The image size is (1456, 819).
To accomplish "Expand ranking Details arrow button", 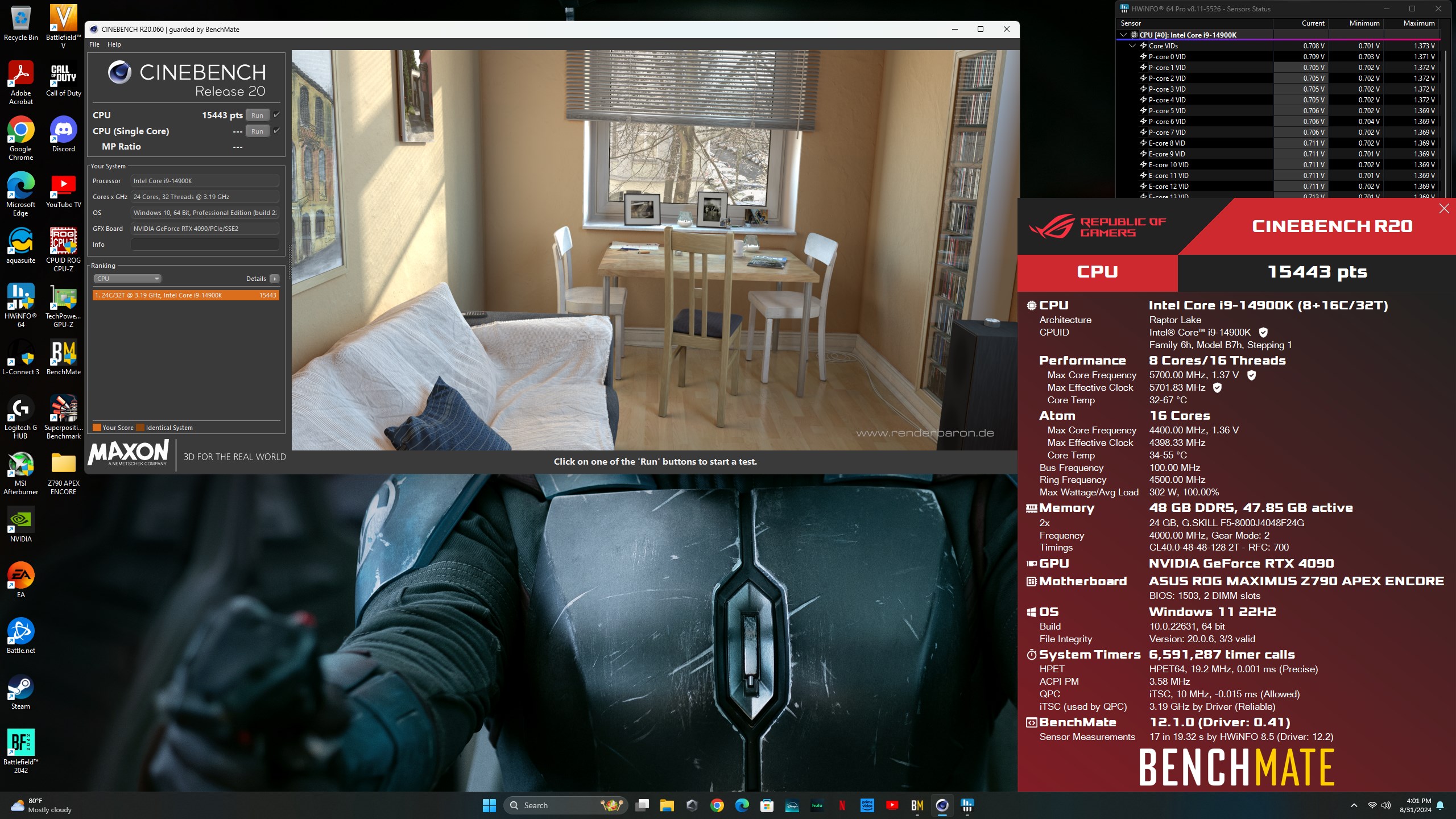I will (x=275, y=279).
